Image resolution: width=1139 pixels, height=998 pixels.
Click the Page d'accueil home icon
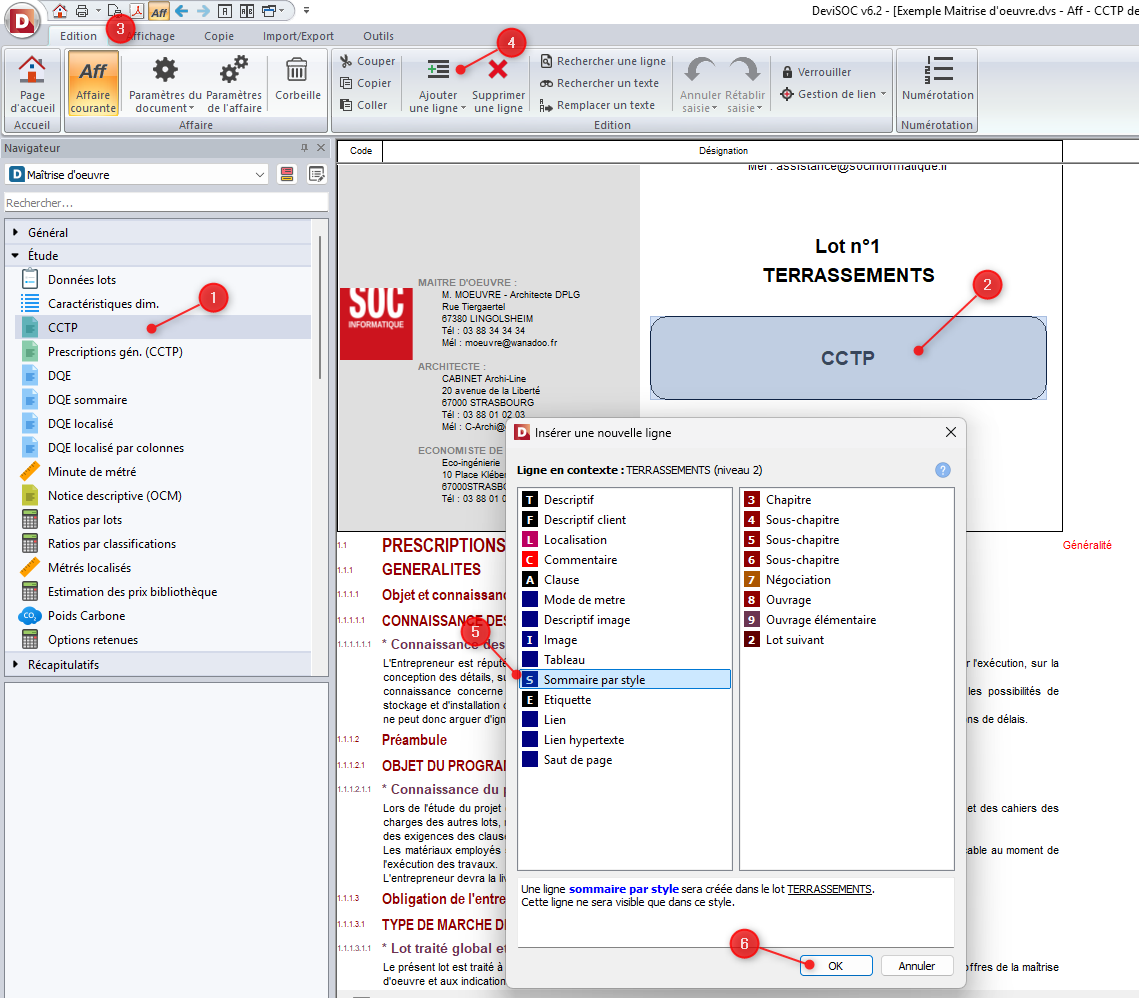click(x=32, y=70)
